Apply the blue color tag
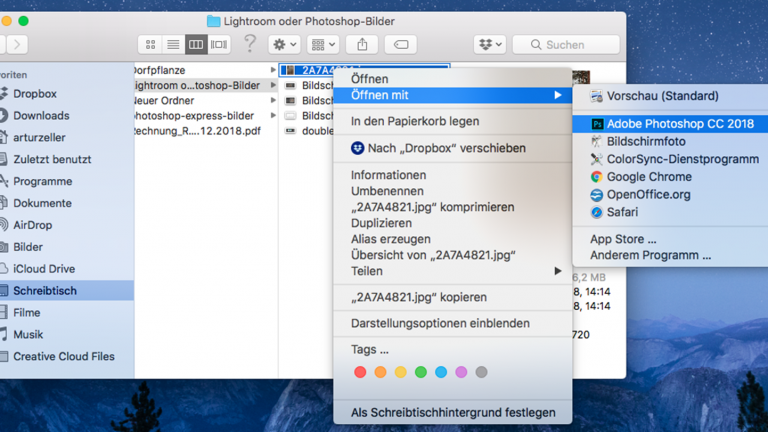The width and height of the screenshot is (768, 432). click(441, 372)
